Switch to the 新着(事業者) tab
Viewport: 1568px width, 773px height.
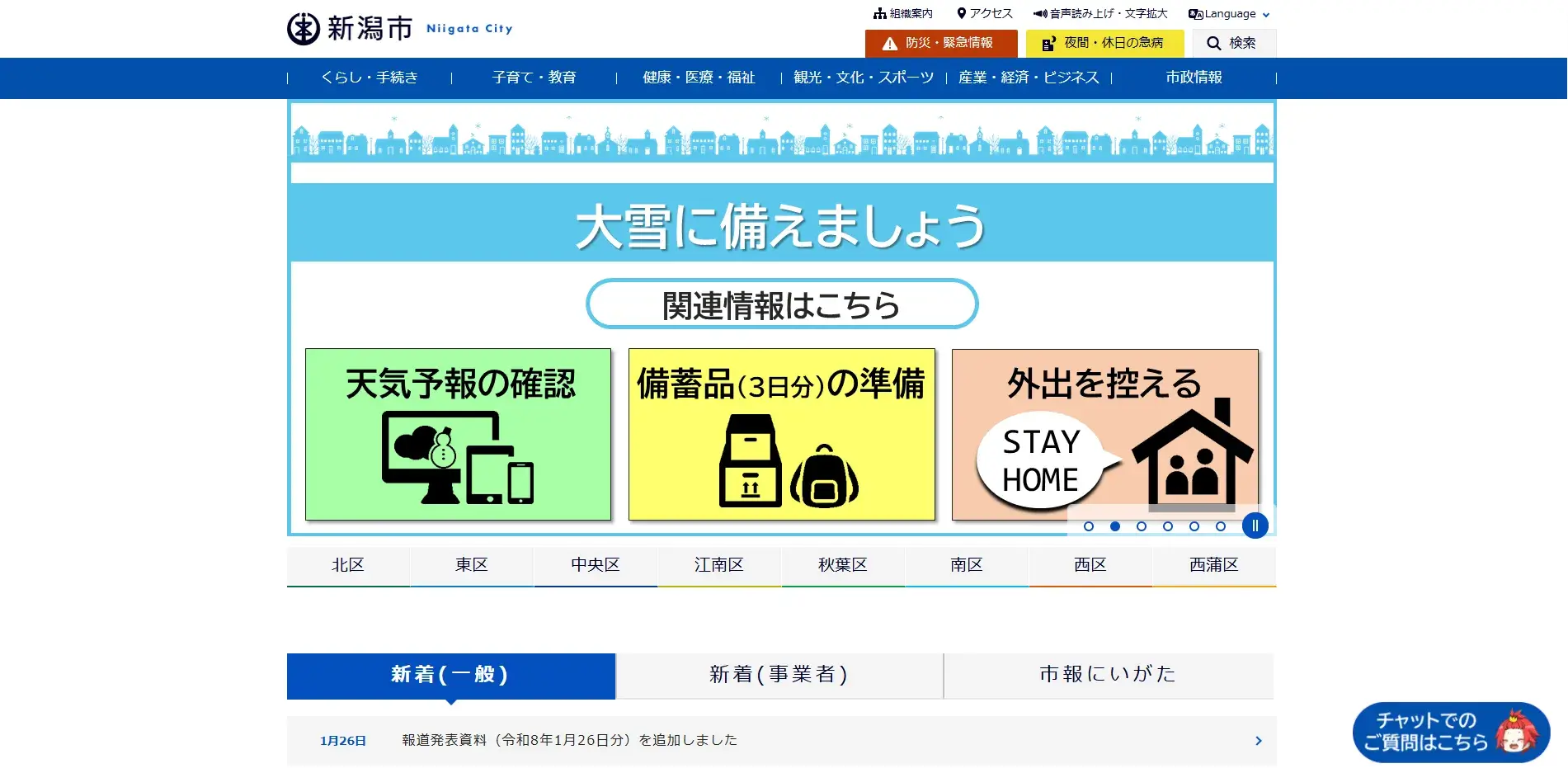coord(779,675)
